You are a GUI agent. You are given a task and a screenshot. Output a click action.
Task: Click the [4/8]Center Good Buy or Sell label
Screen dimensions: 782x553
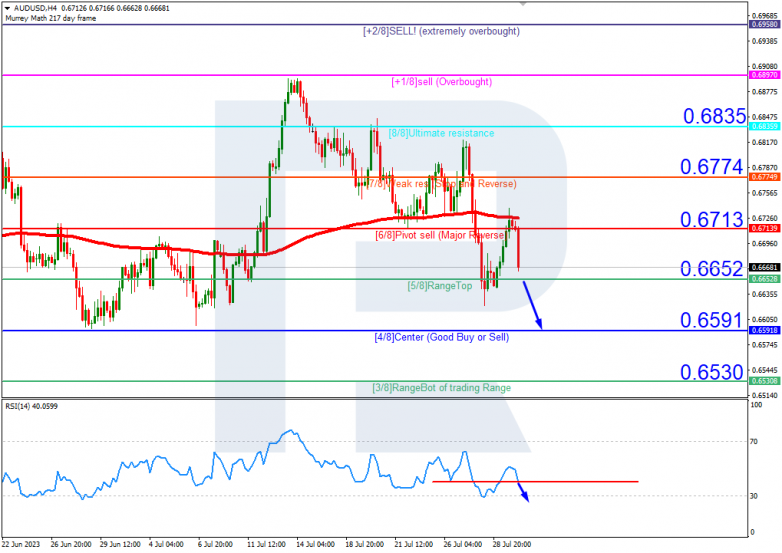(441, 337)
